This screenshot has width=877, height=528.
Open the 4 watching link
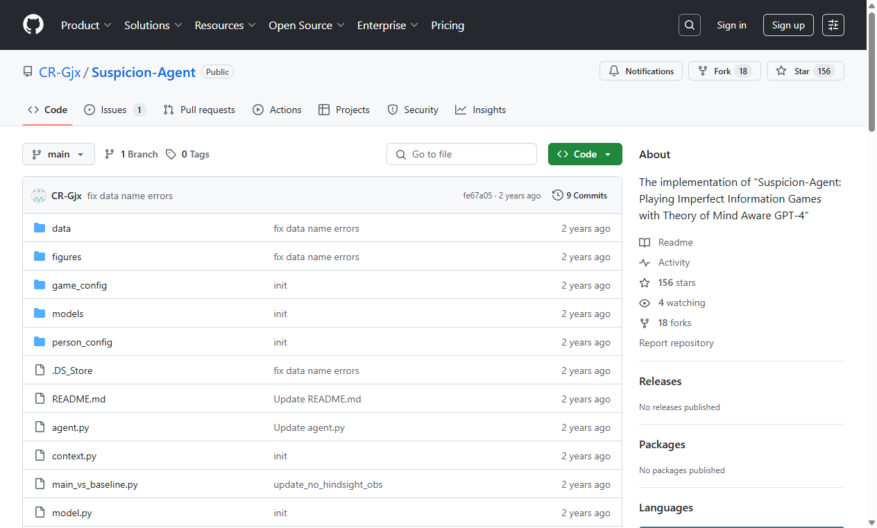[681, 303]
